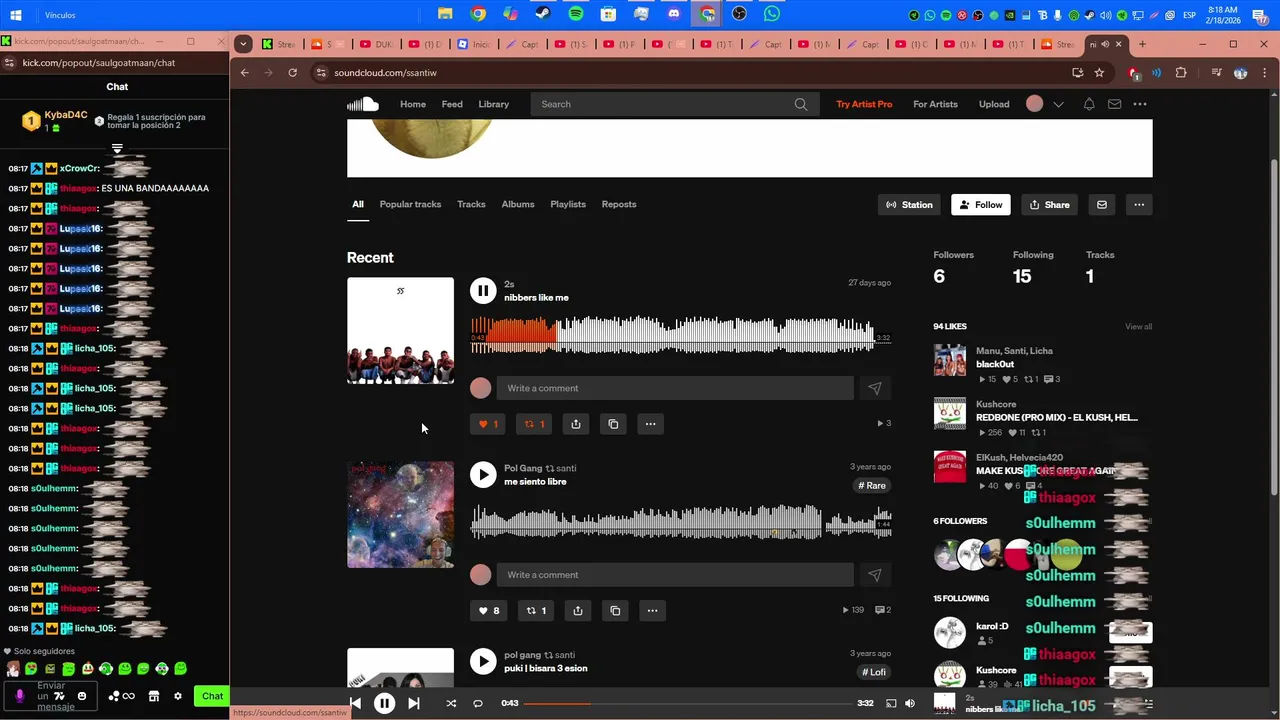
Task: Click View all likes link
Action: 1138,327
